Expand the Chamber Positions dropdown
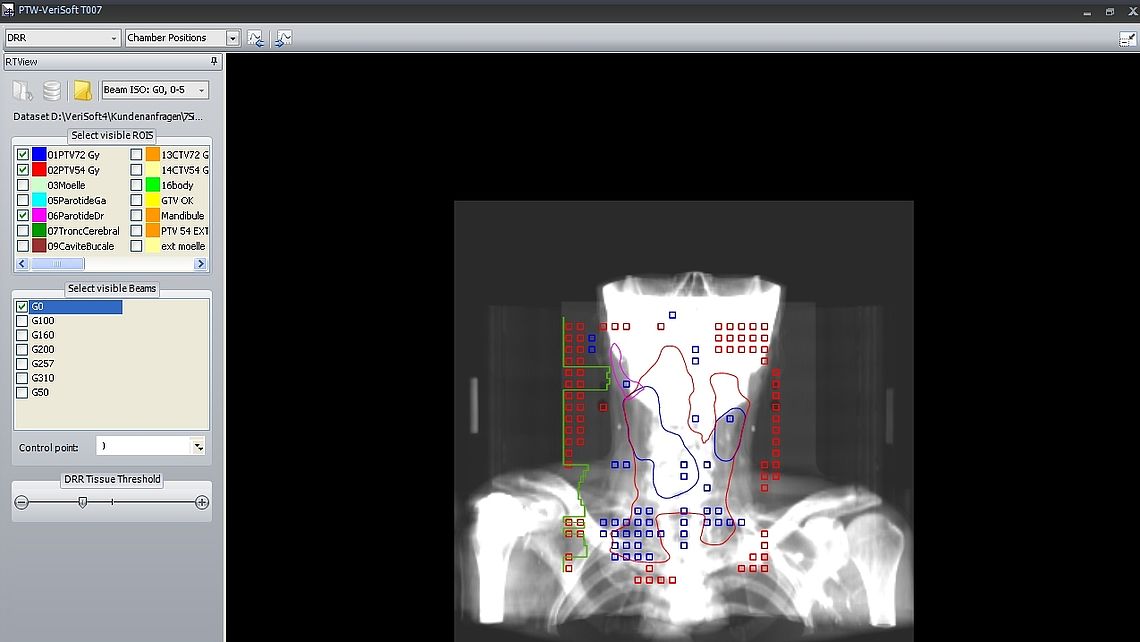 coord(232,37)
